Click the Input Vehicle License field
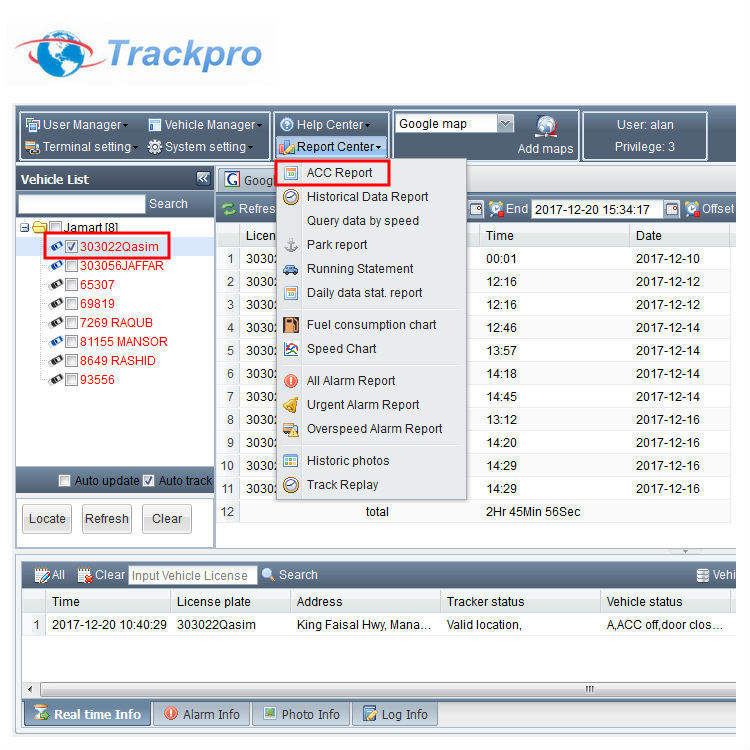Viewport: 750px width, 750px height. point(192,575)
